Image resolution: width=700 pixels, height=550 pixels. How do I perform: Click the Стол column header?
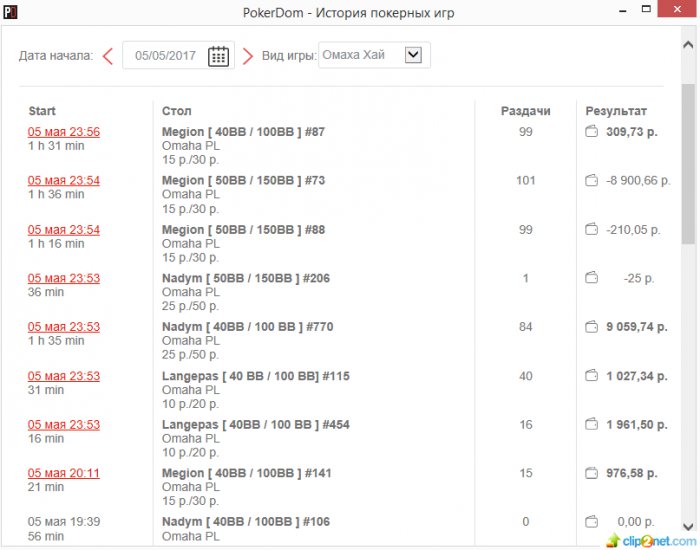point(176,111)
